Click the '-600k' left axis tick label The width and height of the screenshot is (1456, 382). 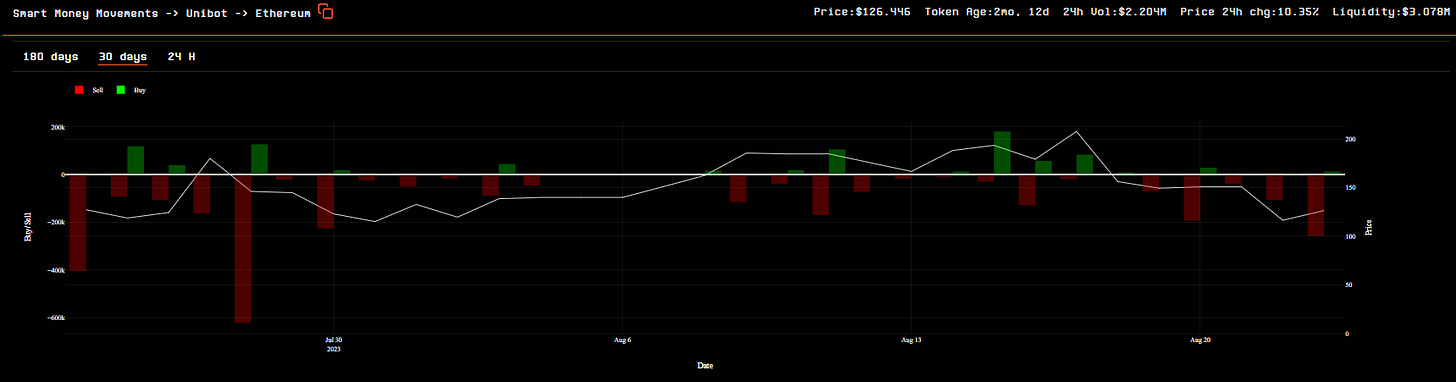pos(55,318)
